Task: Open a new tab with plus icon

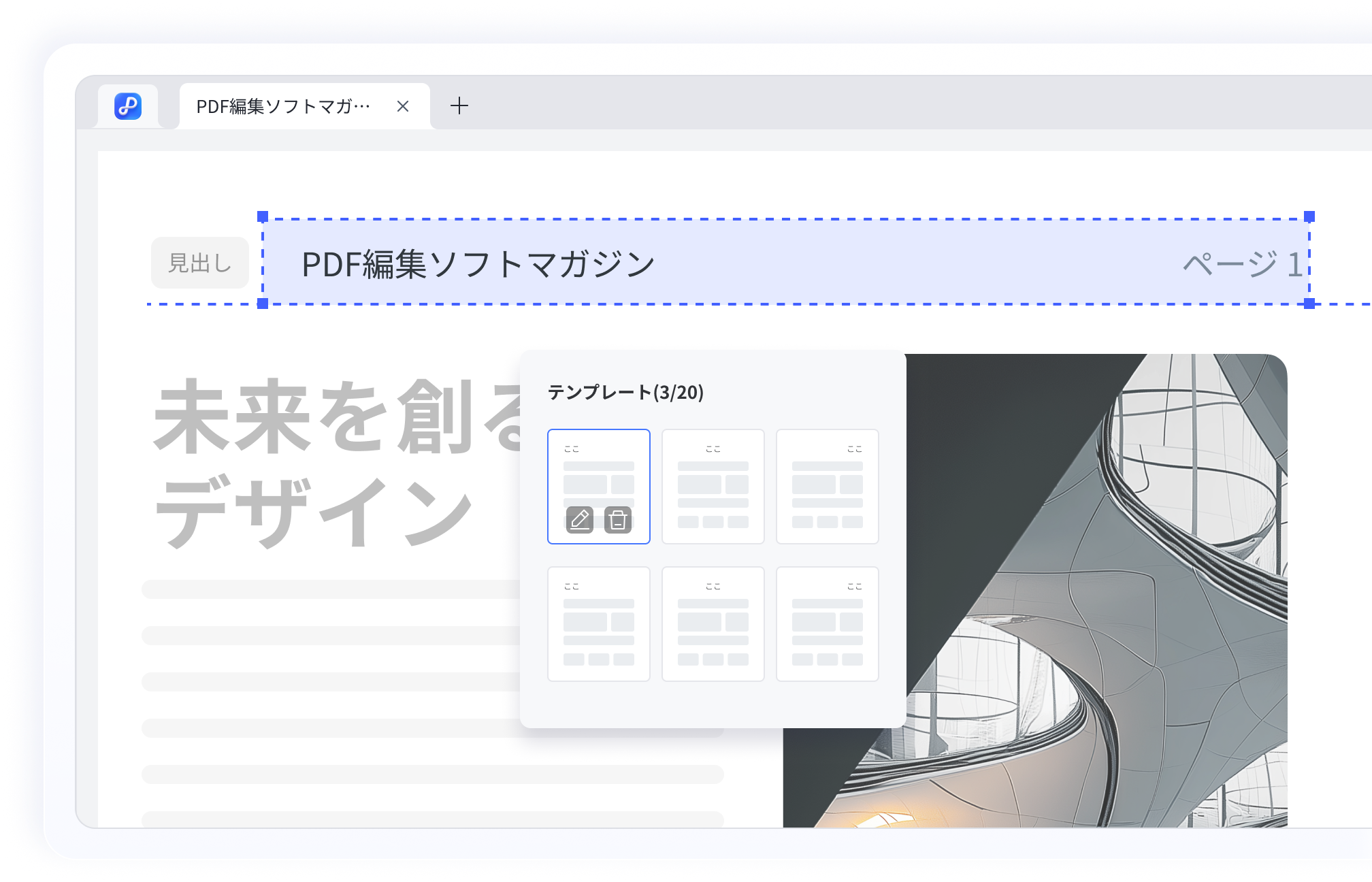Action: click(x=459, y=105)
